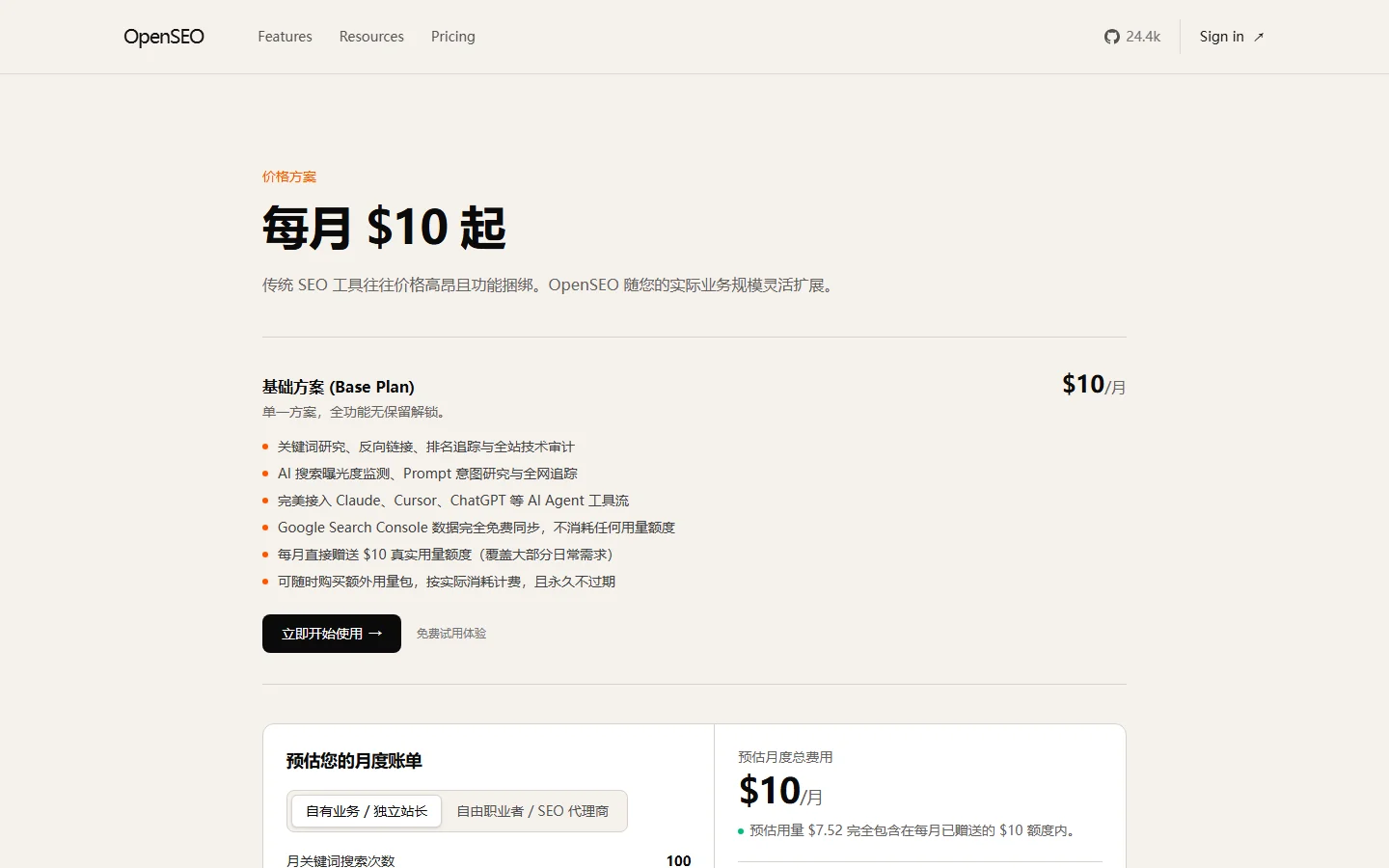1389x868 pixels.
Task: Click the 预估用量 $7.52 status line
Action: pos(909,830)
